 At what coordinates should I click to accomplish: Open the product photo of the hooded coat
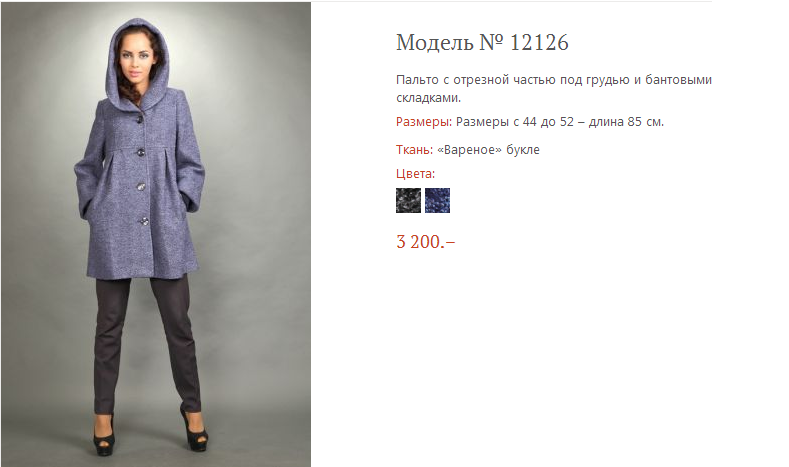click(x=156, y=235)
